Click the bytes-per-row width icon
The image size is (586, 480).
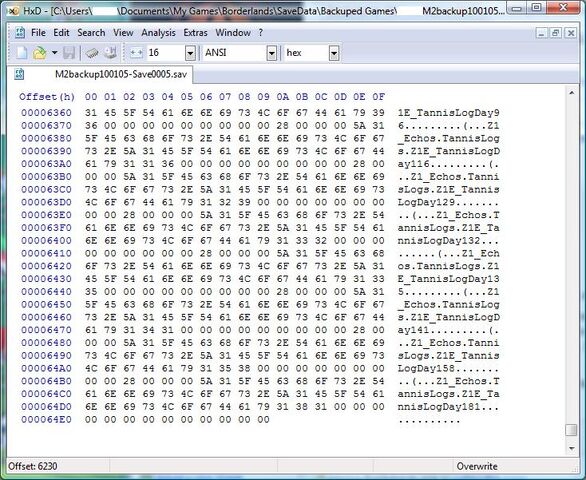[136, 53]
